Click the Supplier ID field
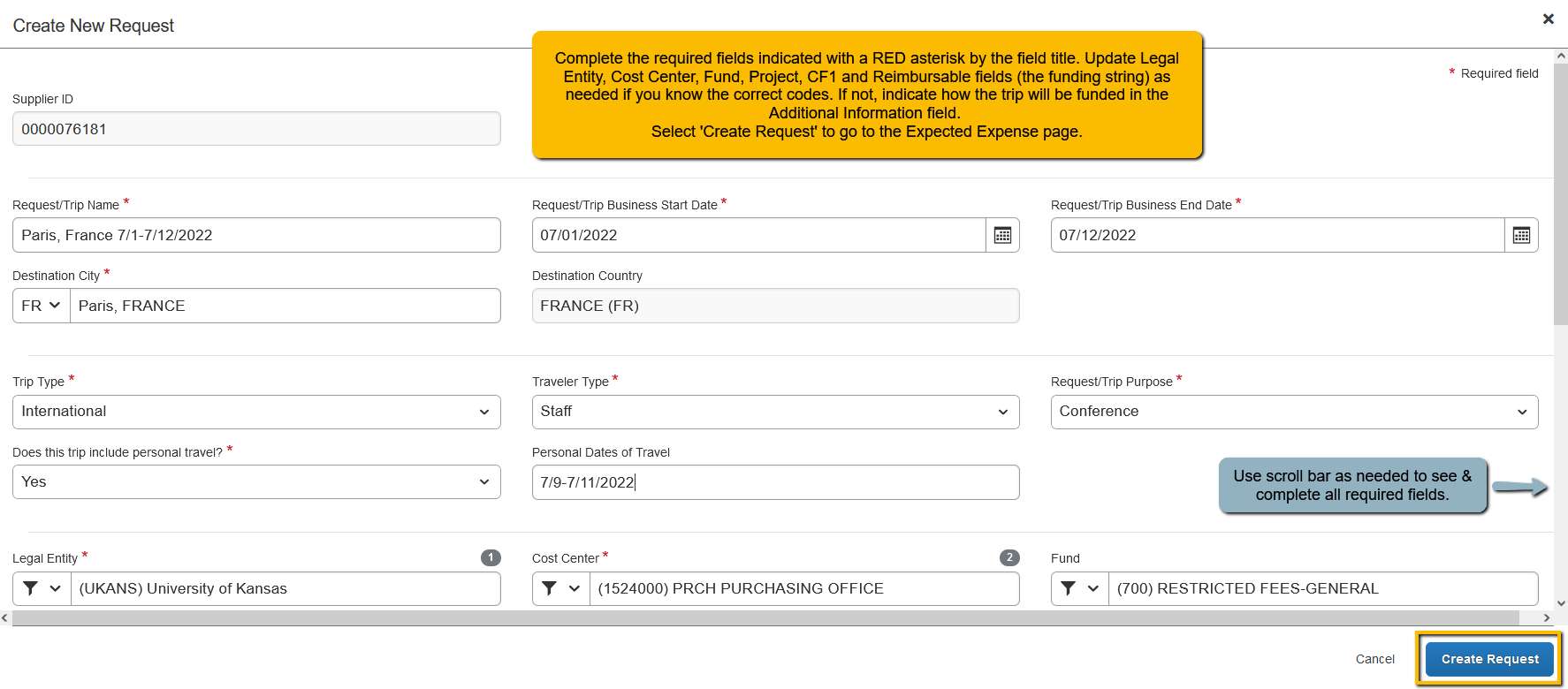This screenshot has height=689, width=1568. point(256,129)
